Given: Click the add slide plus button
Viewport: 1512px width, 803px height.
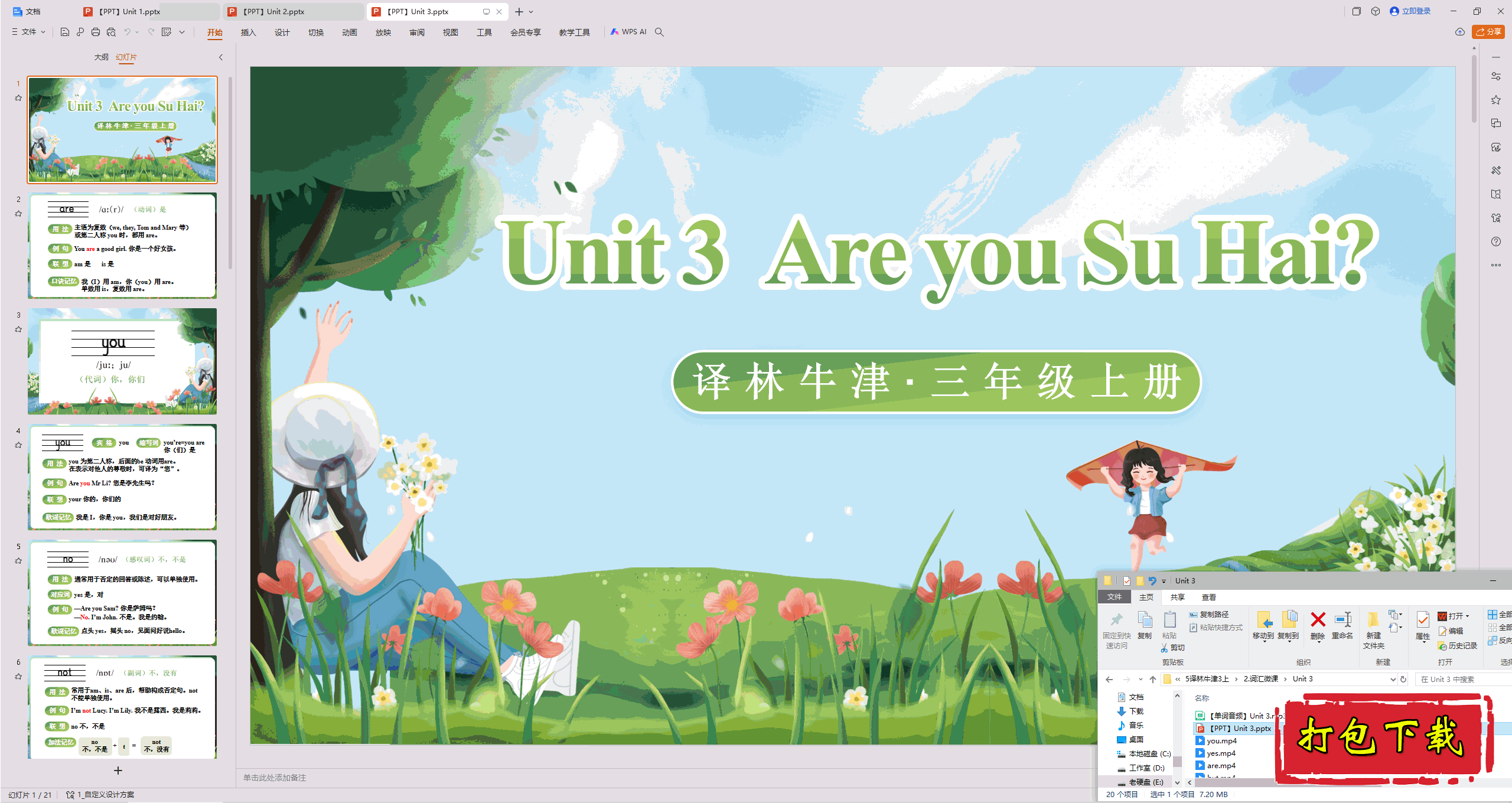Looking at the screenshot, I should [118, 771].
